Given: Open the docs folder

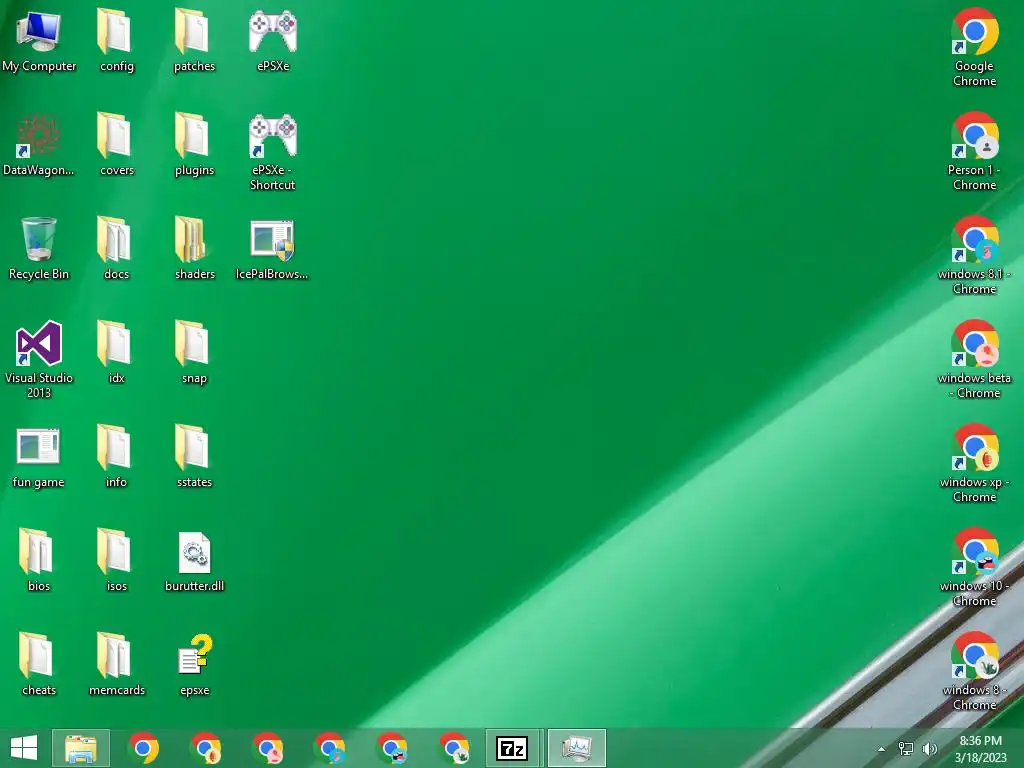Looking at the screenshot, I should pos(116,249).
